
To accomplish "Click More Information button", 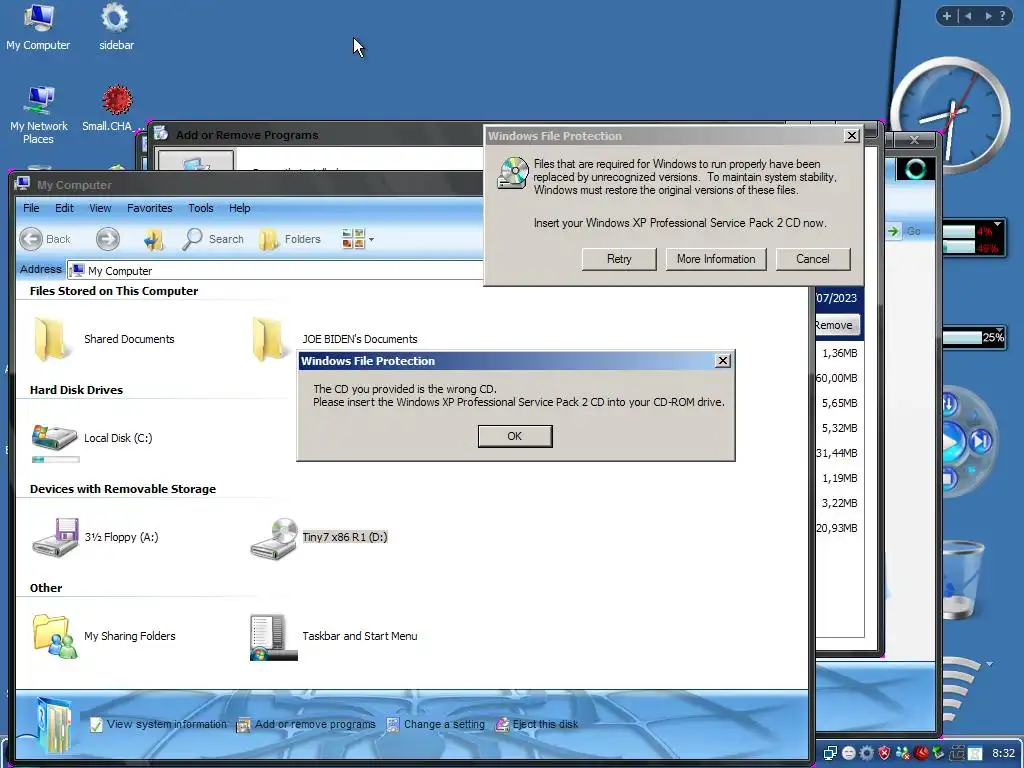I will coord(716,259).
